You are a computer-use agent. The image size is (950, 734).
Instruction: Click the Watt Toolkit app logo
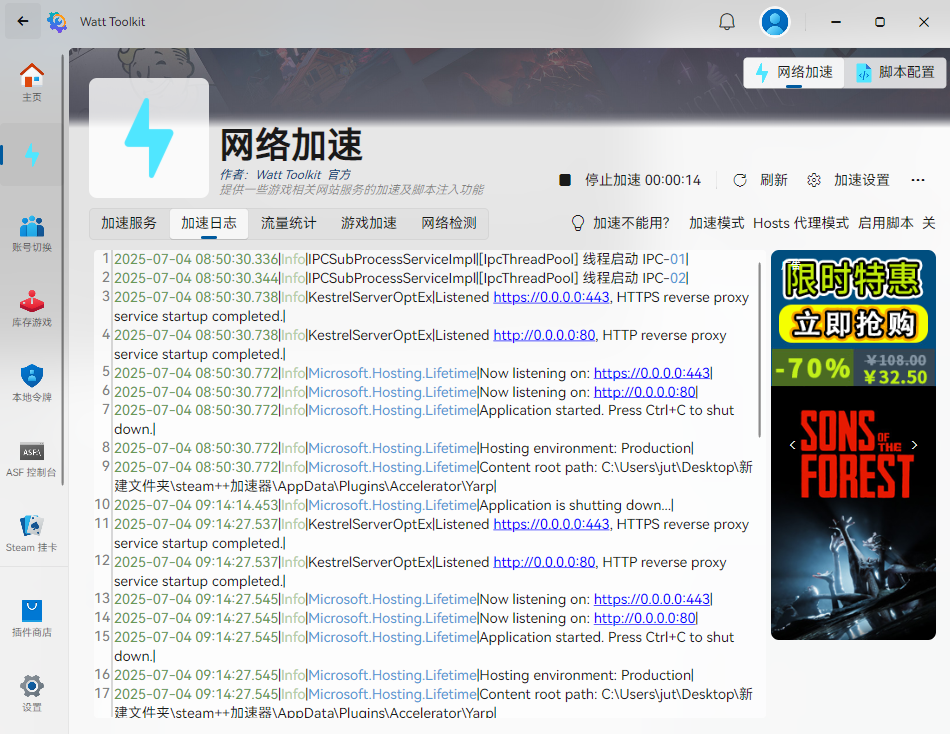(58, 21)
